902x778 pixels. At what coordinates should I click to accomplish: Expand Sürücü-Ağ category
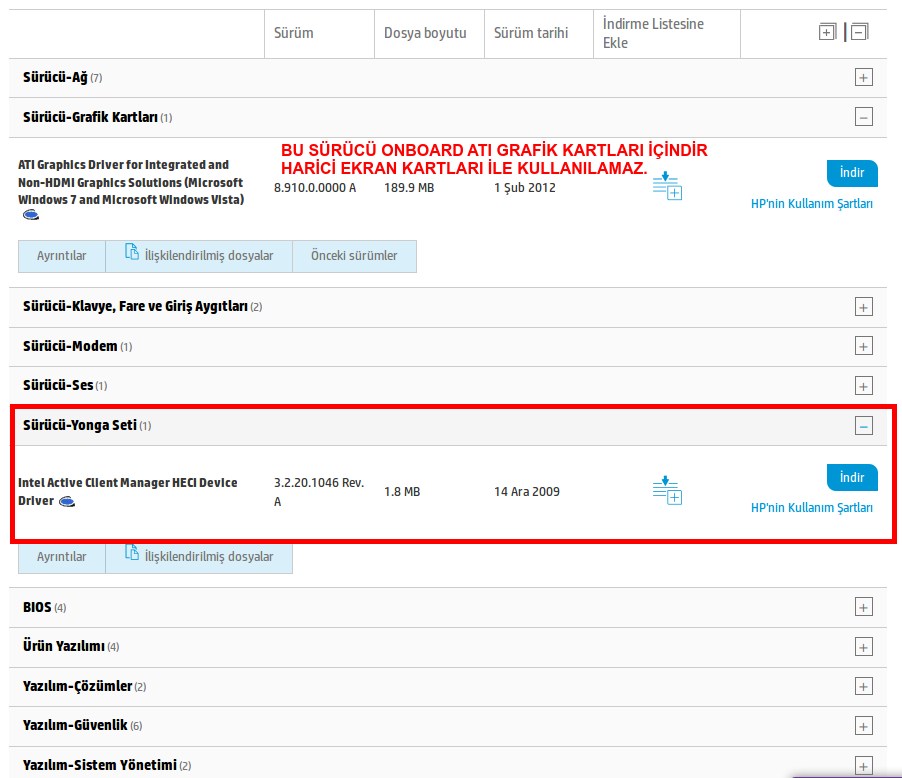863,77
